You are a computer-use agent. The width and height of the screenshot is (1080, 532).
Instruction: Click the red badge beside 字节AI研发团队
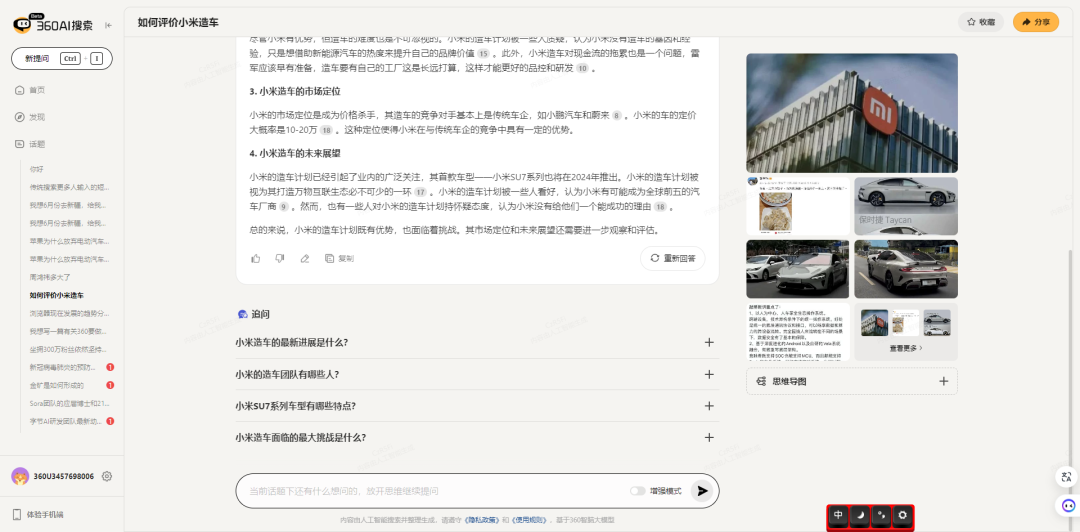click(110, 421)
